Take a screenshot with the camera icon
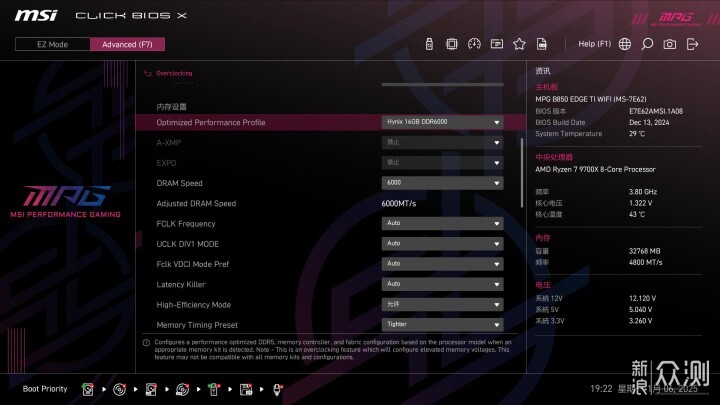The width and height of the screenshot is (720, 405). tap(669, 44)
